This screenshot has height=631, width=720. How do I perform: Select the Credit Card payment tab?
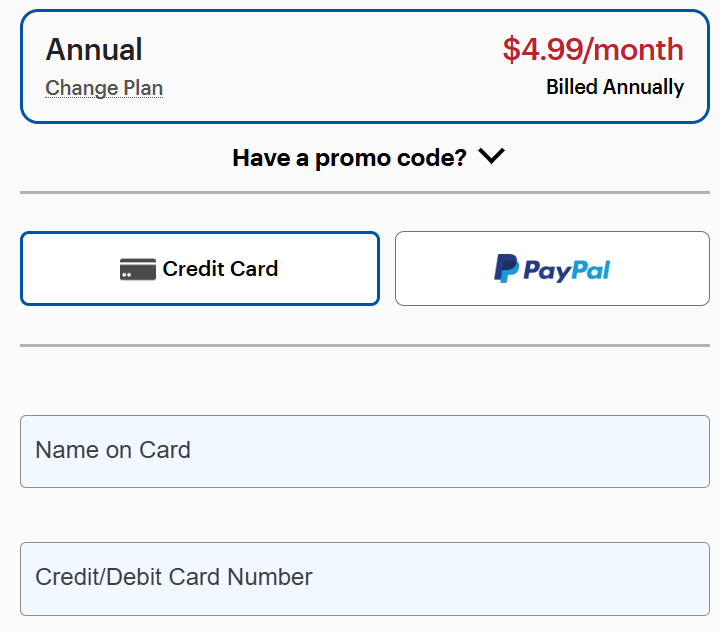[x=200, y=268]
